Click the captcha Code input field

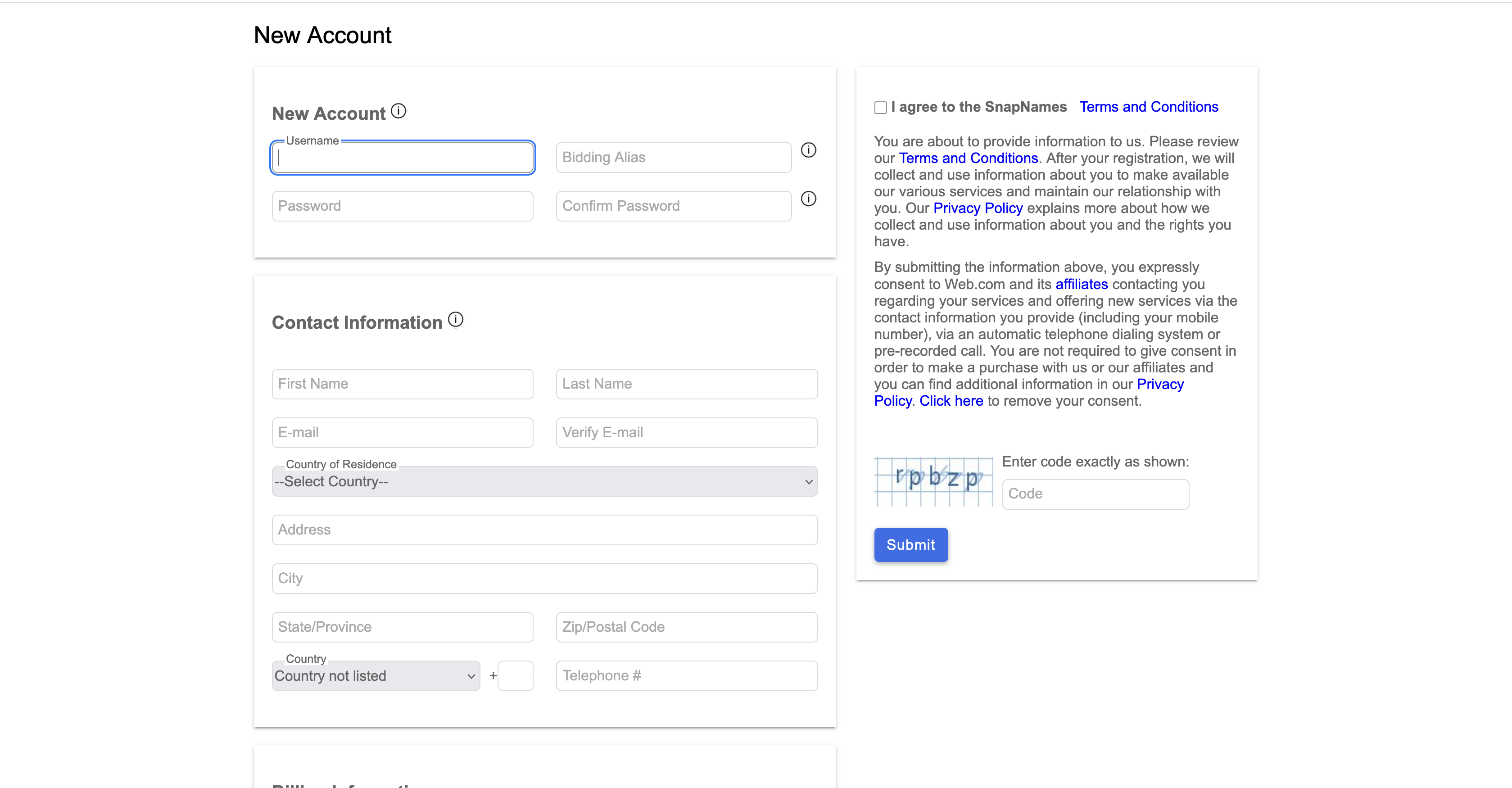point(1095,494)
